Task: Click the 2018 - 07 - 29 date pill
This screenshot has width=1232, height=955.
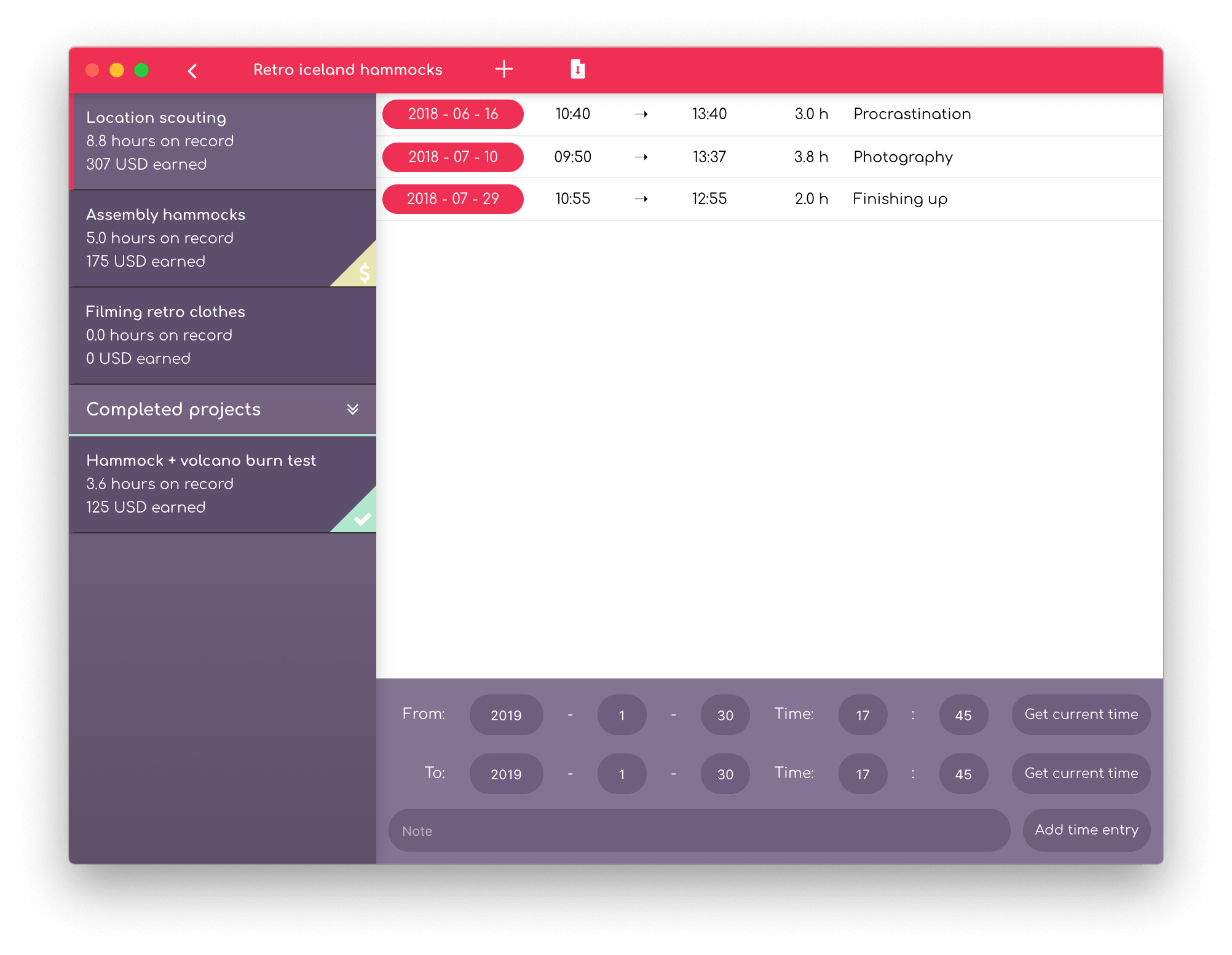Action: [453, 199]
